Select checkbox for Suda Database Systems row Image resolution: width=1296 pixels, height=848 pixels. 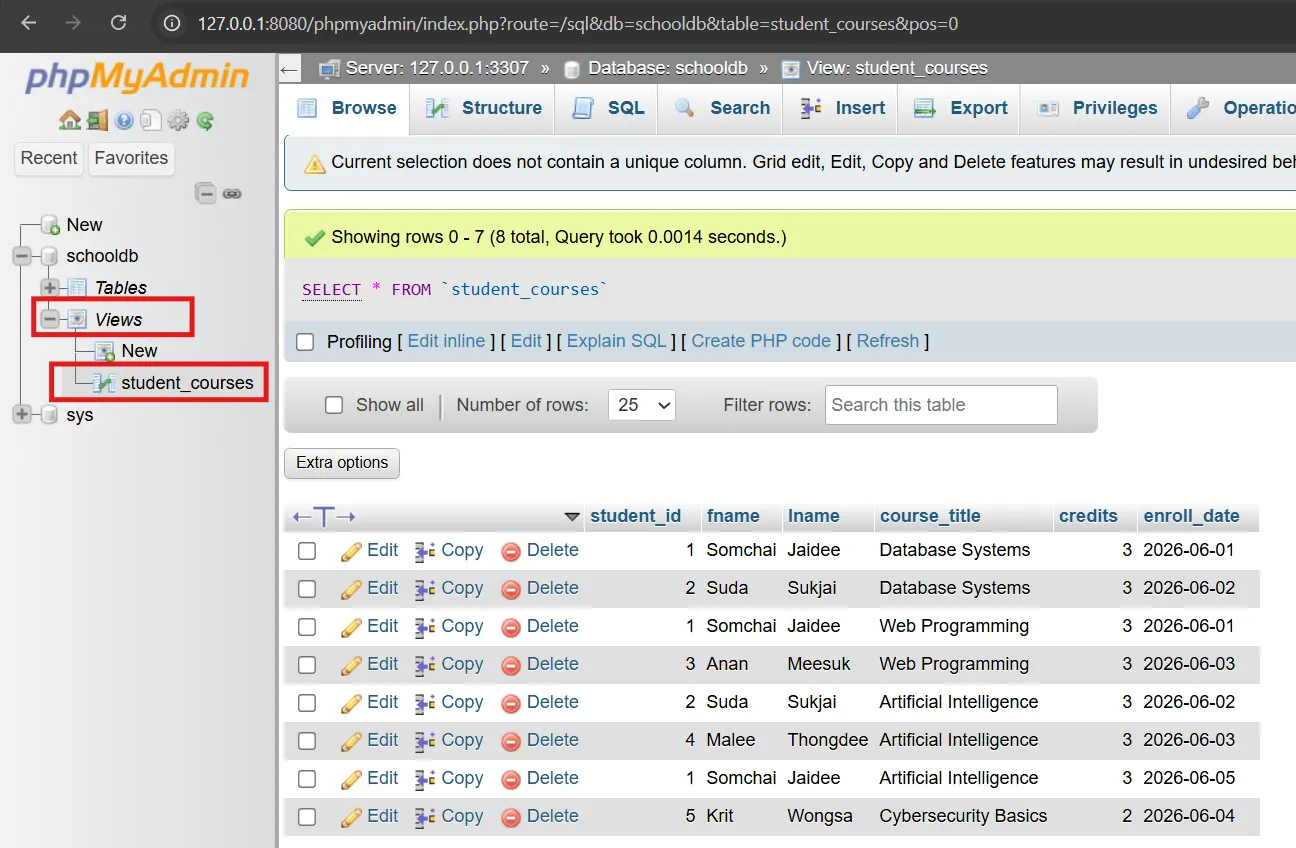[x=307, y=589]
